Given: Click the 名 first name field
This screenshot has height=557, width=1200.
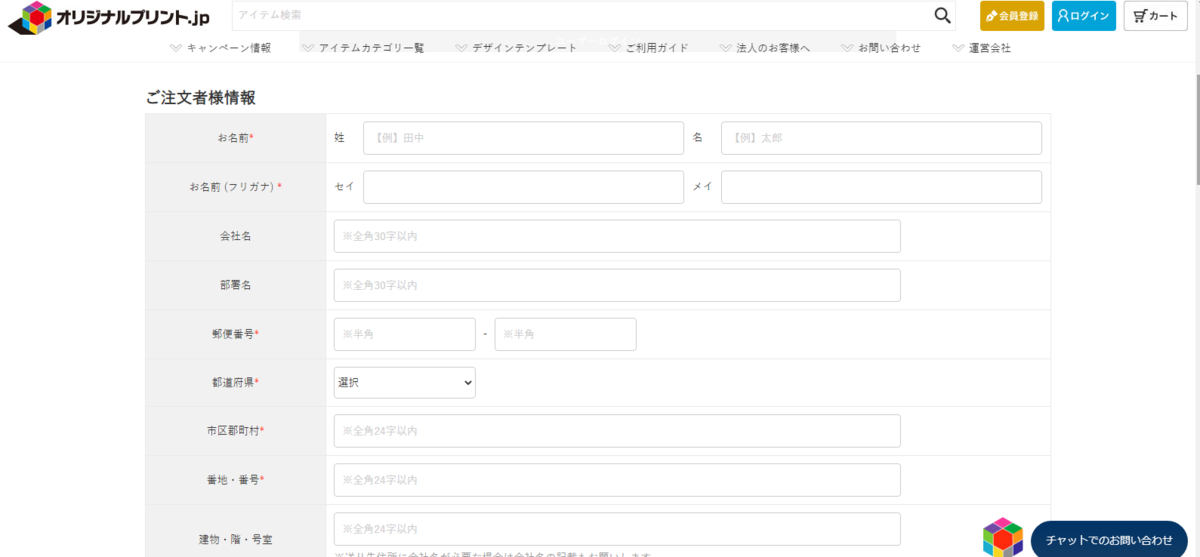Looking at the screenshot, I should pos(881,138).
